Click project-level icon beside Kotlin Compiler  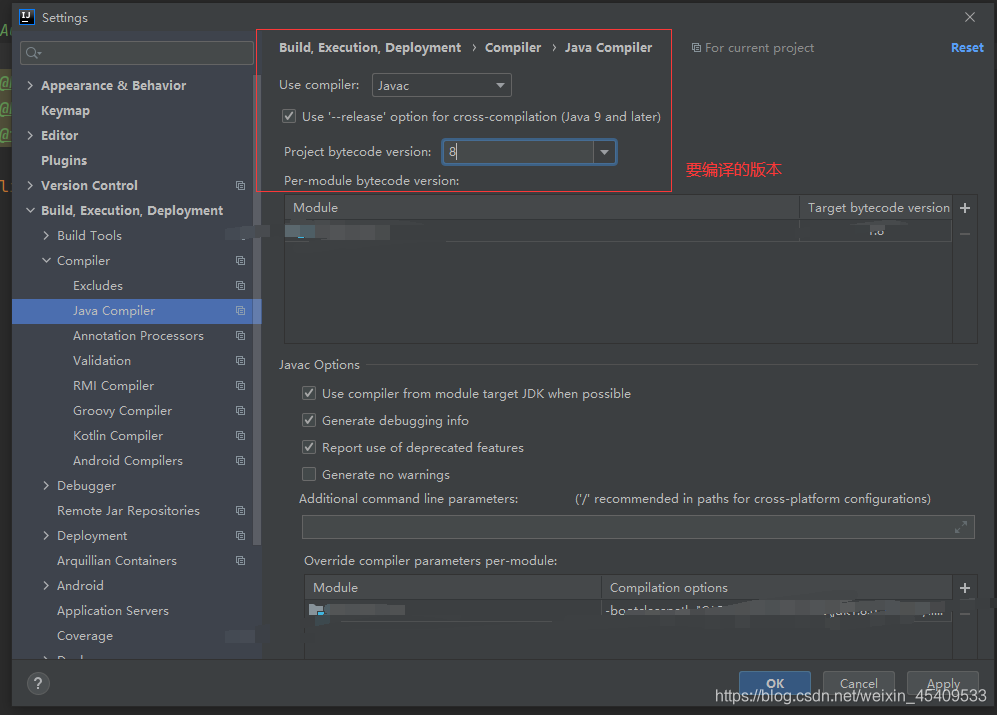tap(240, 436)
